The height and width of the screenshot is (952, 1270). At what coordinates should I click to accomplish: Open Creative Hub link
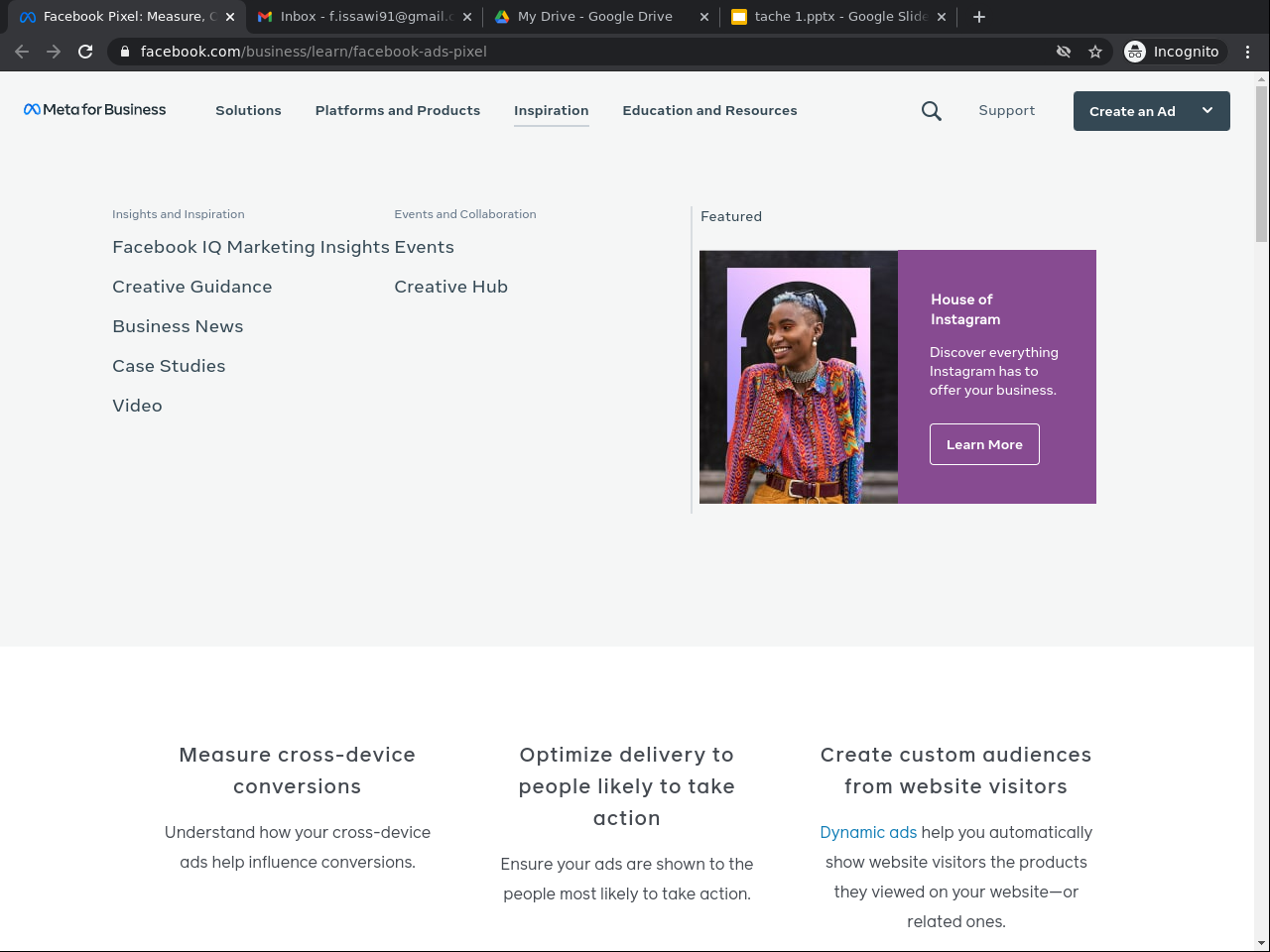pyautogui.click(x=450, y=287)
